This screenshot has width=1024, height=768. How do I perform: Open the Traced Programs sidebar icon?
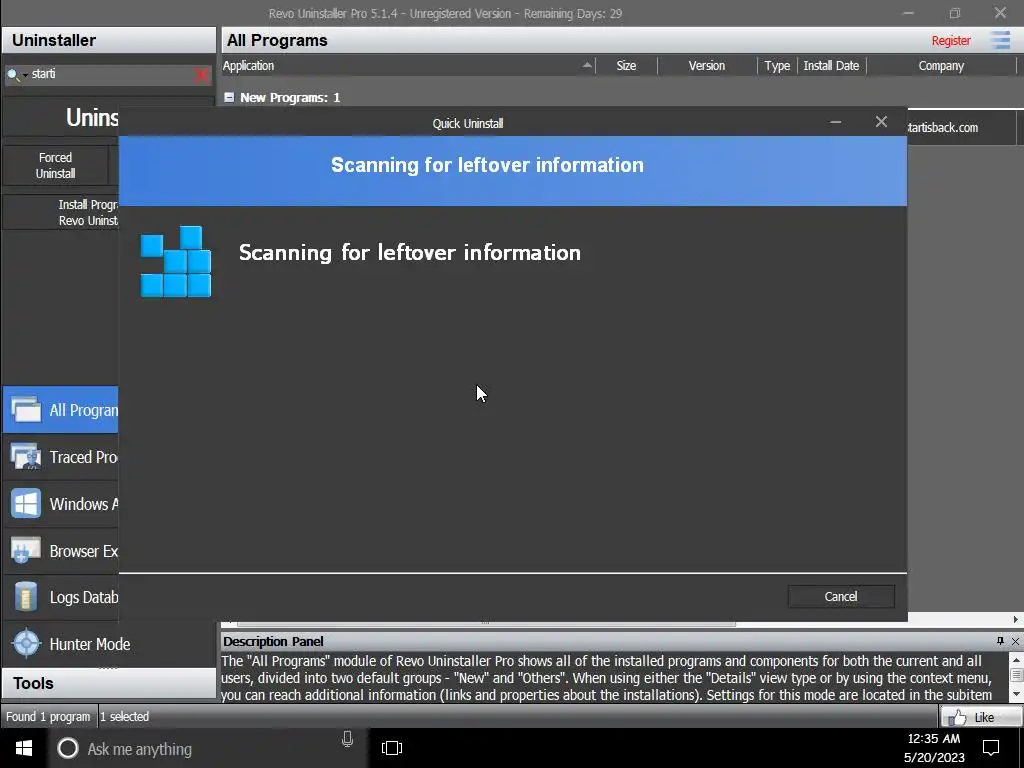click(x=26, y=457)
